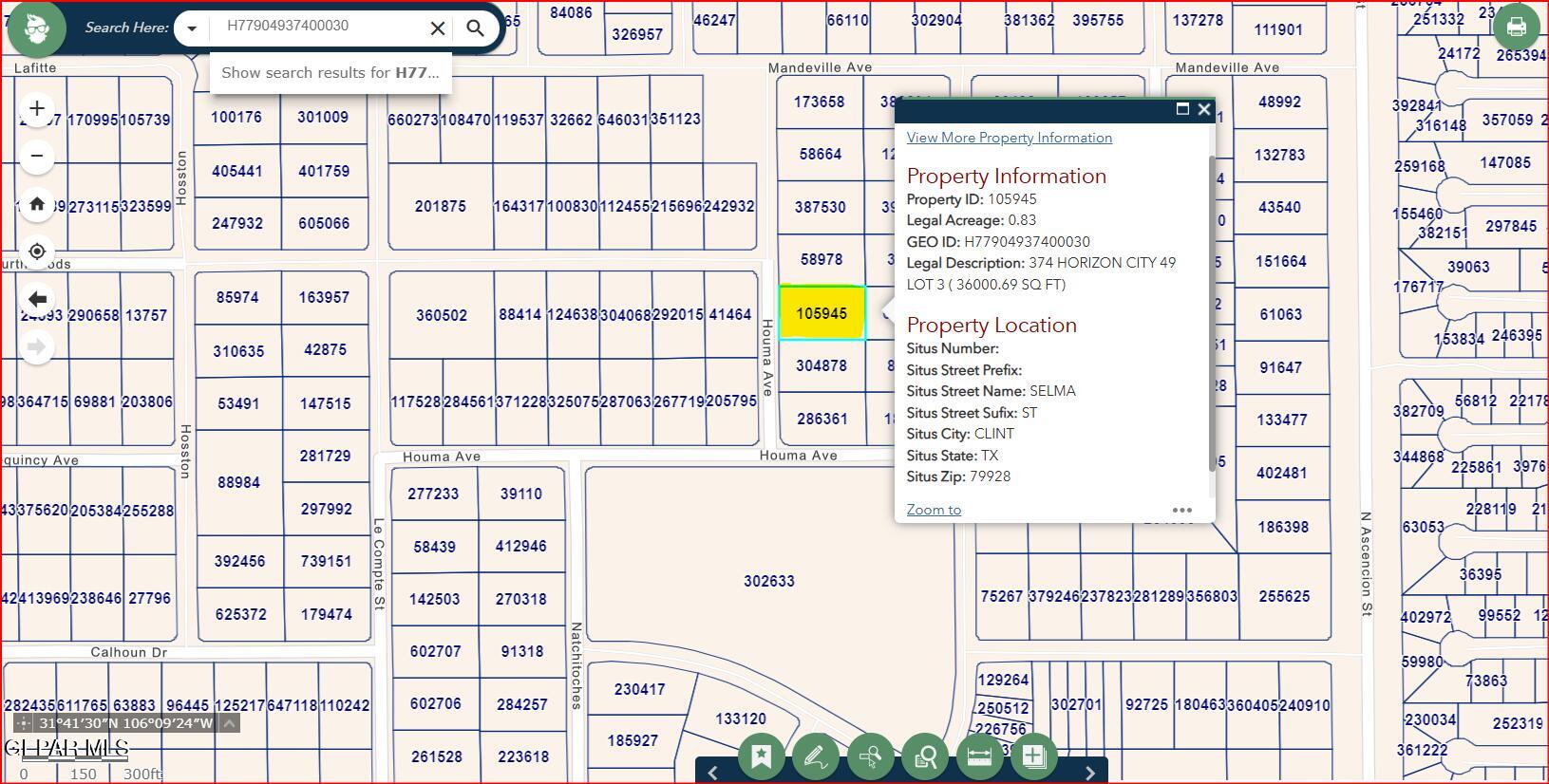Go back to previous map extent

click(x=37, y=299)
